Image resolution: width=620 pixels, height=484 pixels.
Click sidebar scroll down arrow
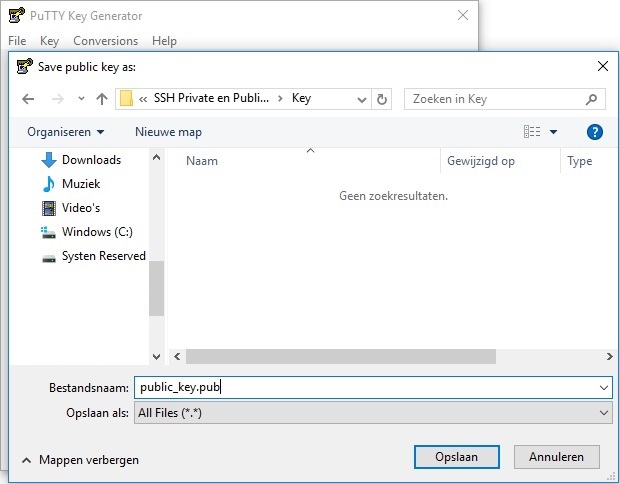tap(157, 357)
